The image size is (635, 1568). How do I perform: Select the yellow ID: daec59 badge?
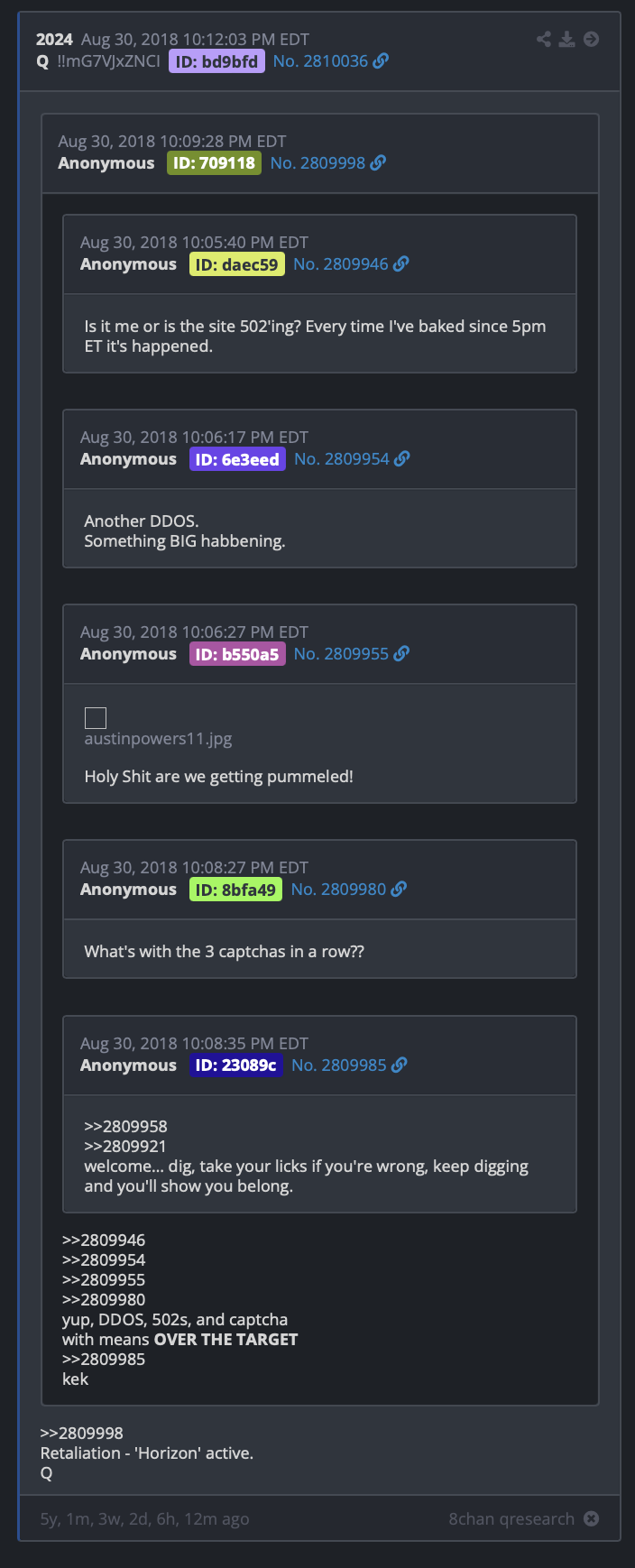click(237, 264)
